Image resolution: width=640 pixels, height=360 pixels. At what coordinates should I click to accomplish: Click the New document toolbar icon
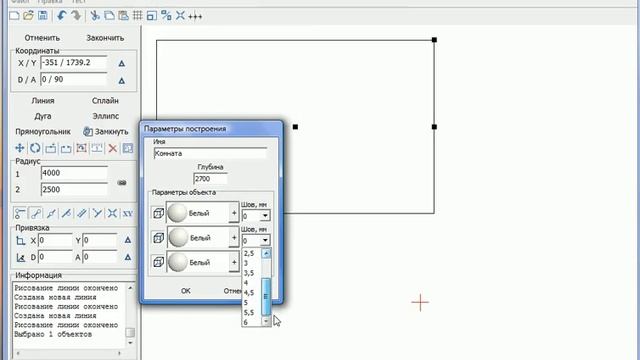click(14, 16)
